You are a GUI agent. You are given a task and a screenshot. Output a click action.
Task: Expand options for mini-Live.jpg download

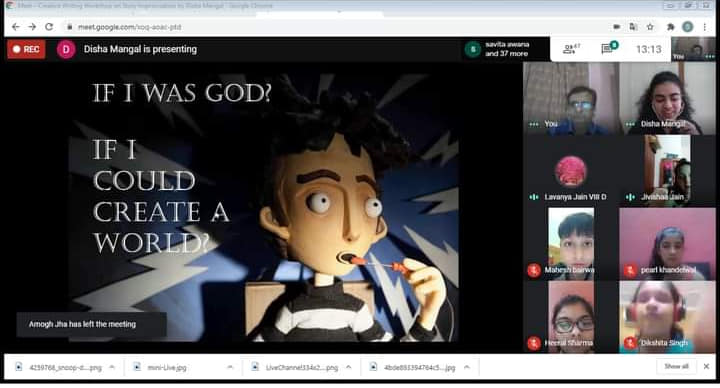pos(230,367)
